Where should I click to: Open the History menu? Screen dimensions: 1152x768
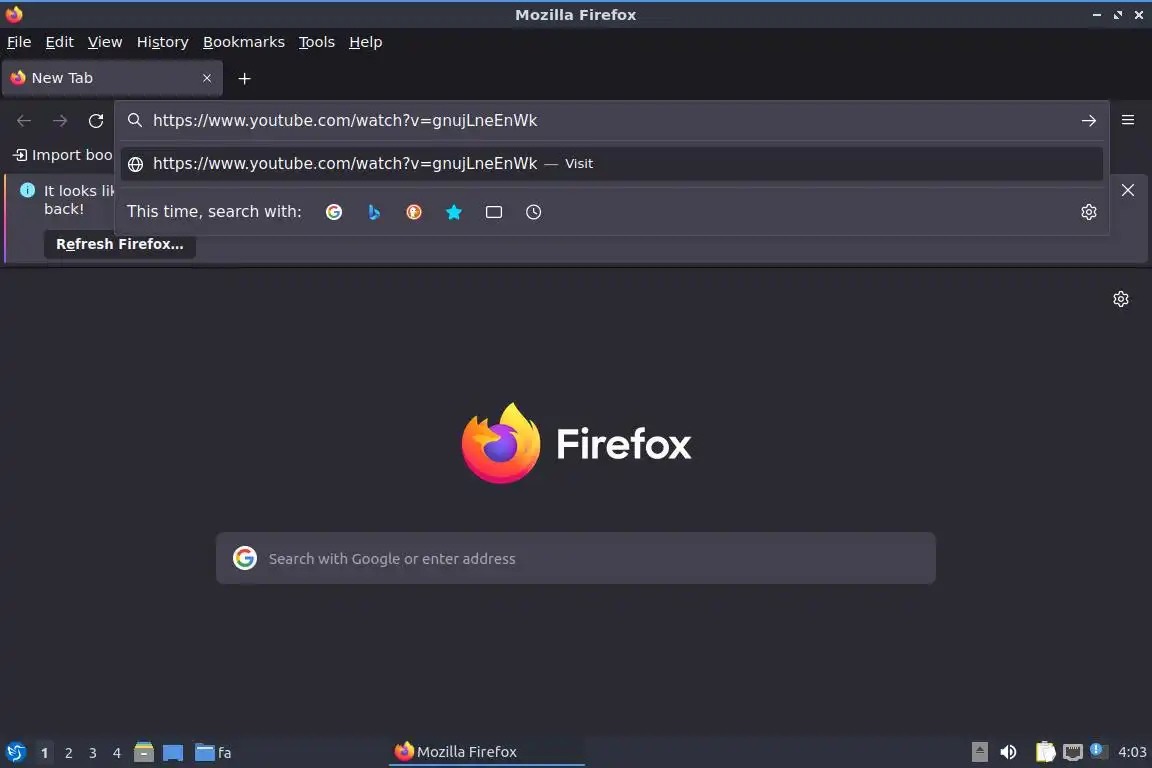(162, 43)
